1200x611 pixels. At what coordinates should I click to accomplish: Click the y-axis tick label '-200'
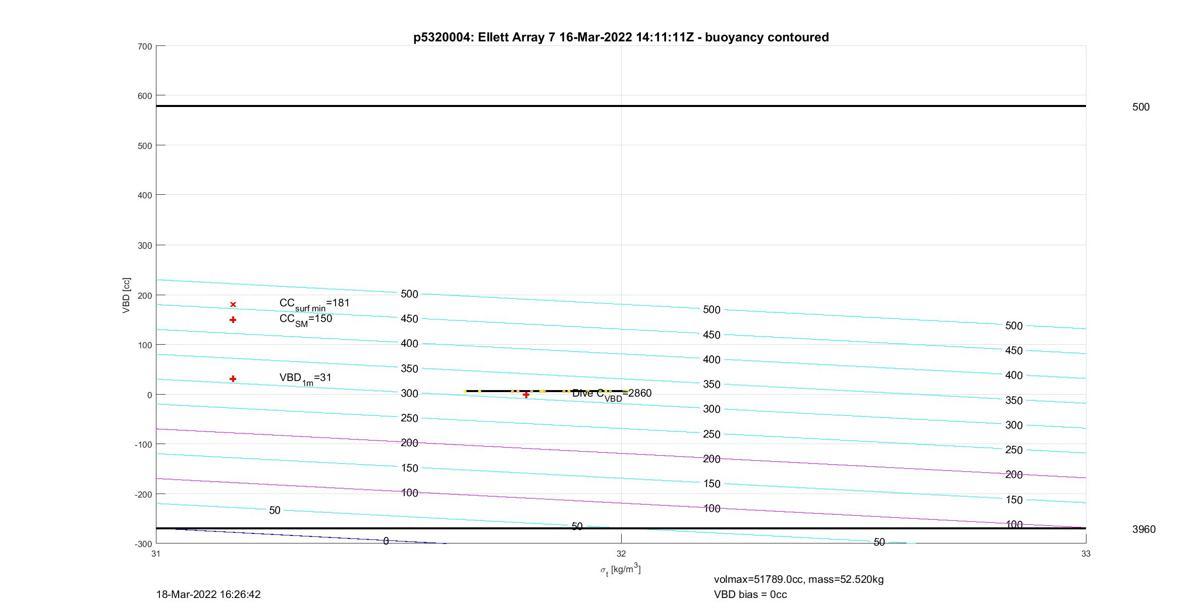(142, 495)
